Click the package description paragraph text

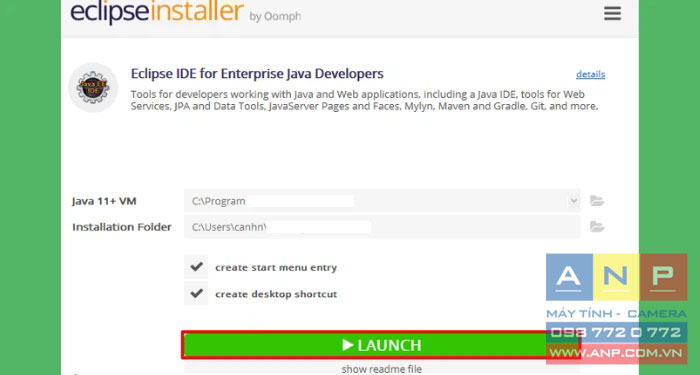point(364,100)
